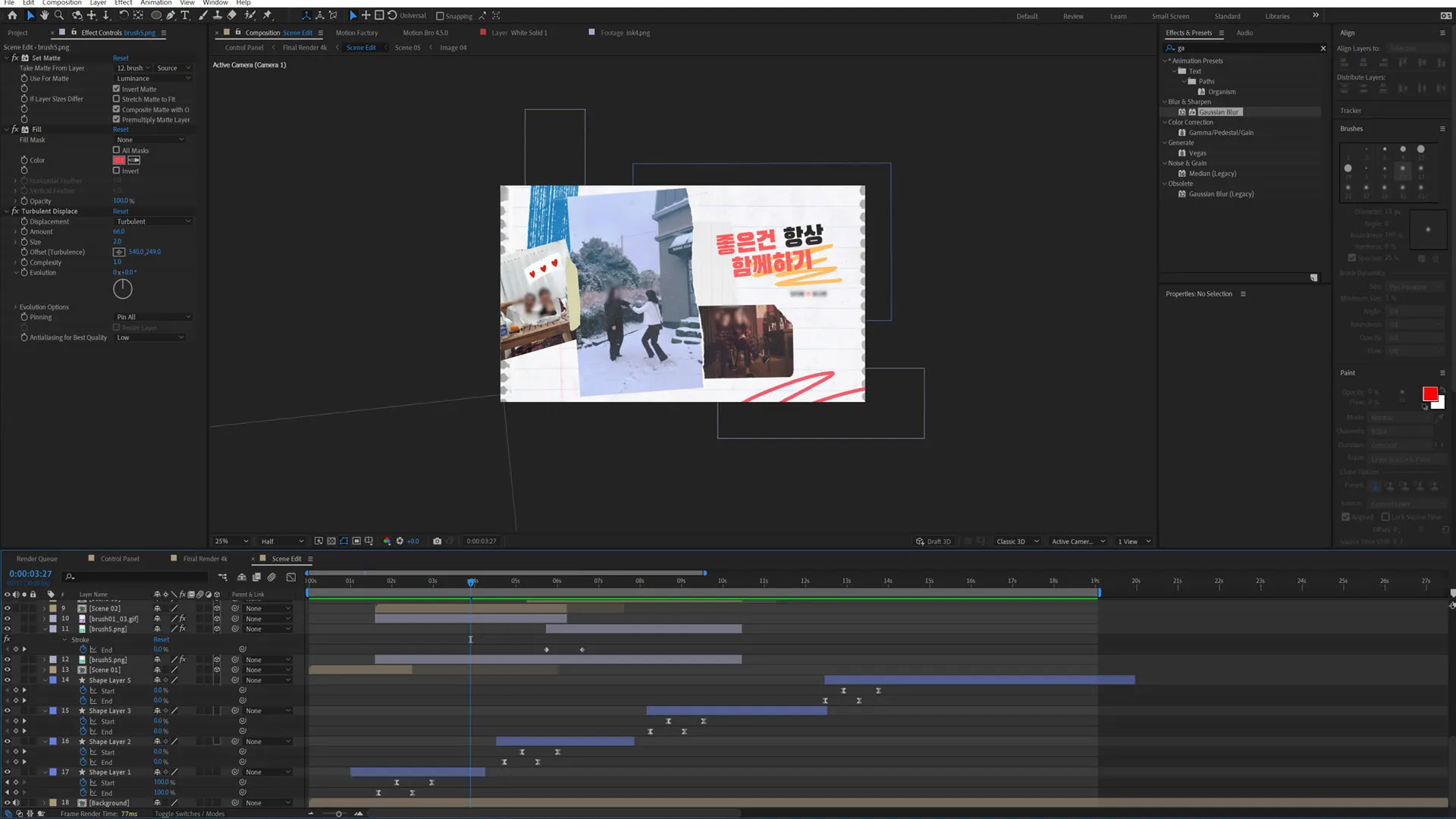Image resolution: width=1456 pixels, height=819 pixels.
Task: Click the Home icon
Action: (x=12, y=15)
